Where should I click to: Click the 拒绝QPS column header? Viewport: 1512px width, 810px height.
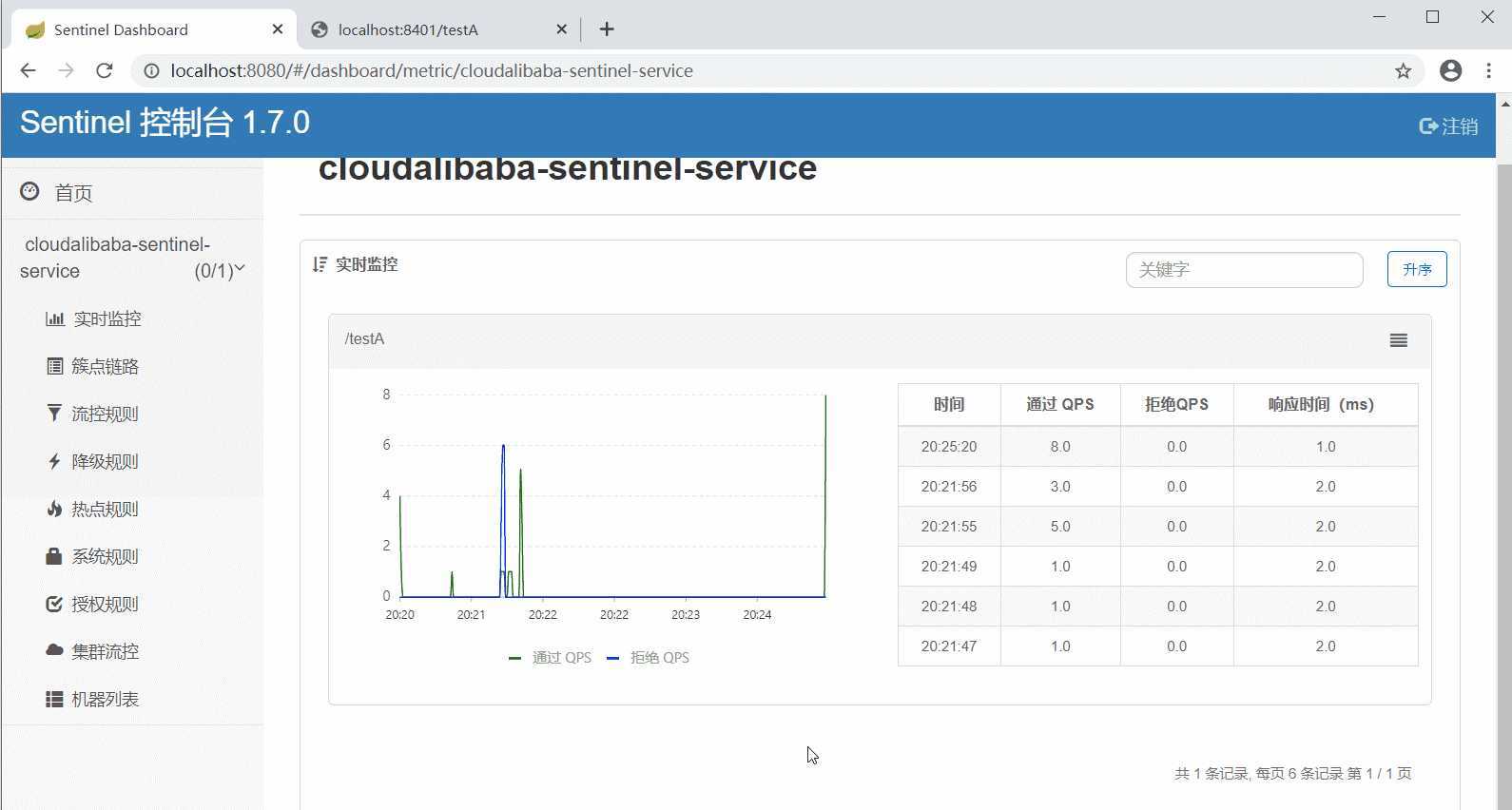[1176, 404]
